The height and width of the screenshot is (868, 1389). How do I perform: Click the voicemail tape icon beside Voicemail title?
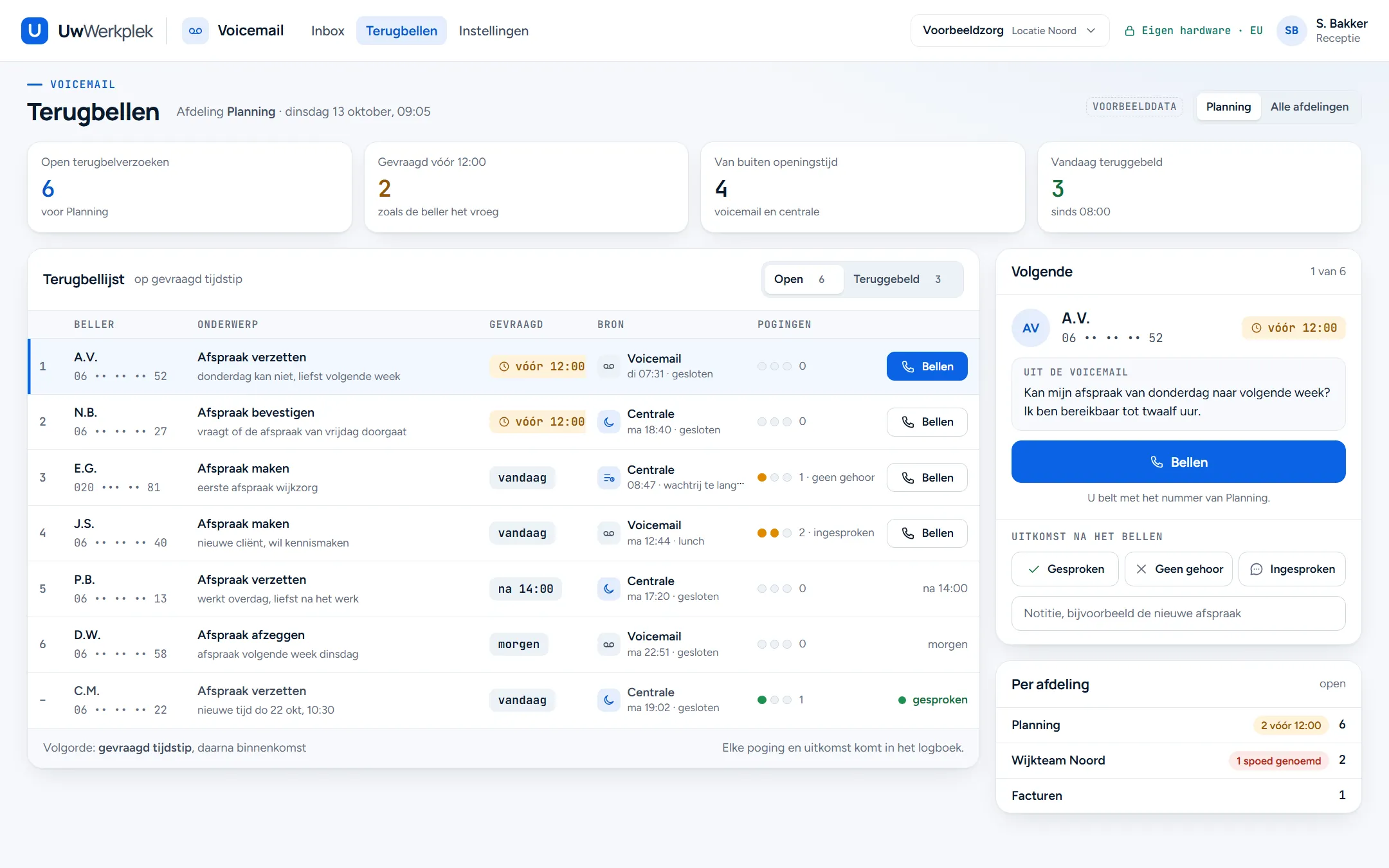tap(195, 31)
